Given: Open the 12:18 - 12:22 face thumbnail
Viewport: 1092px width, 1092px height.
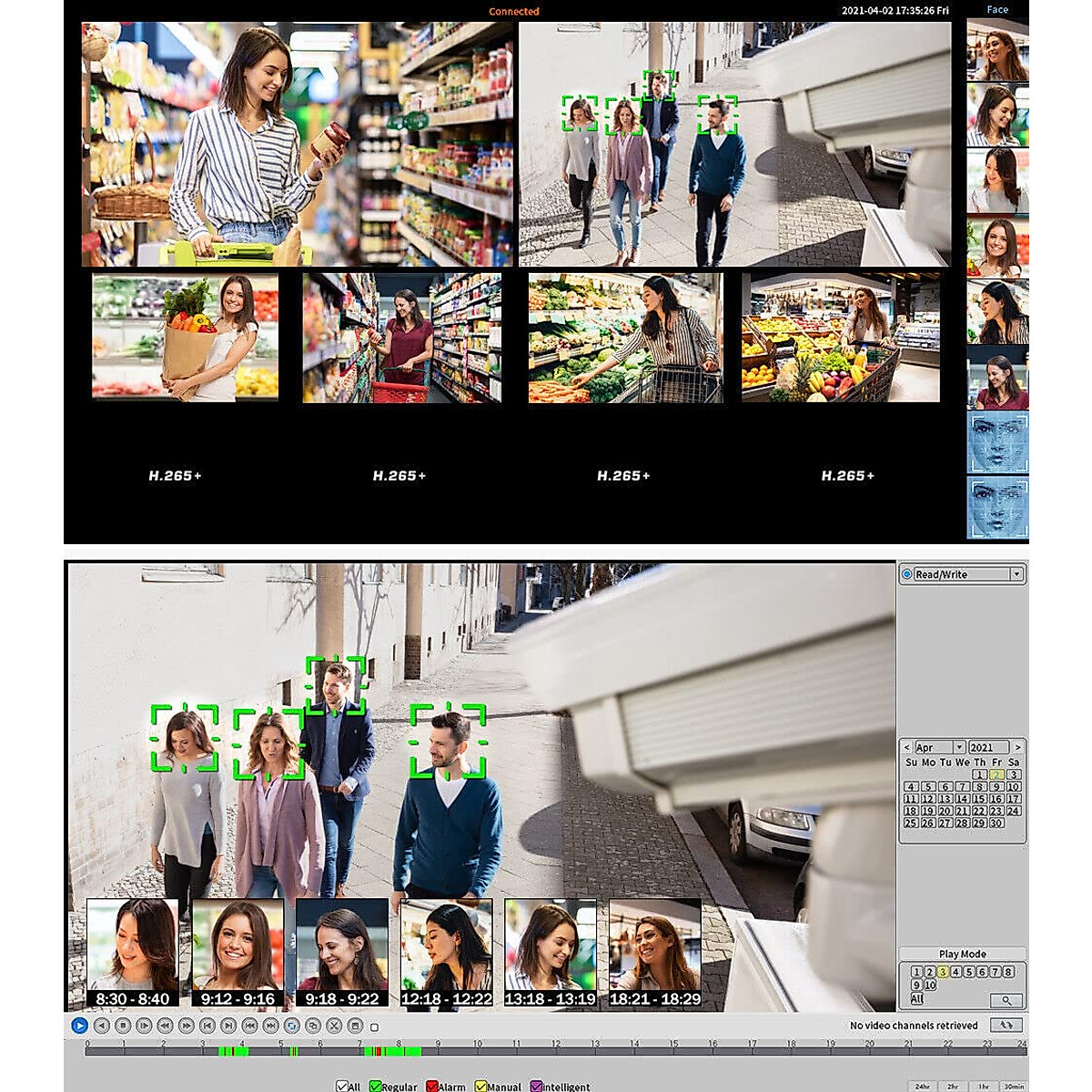Looking at the screenshot, I should click(447, 952).
